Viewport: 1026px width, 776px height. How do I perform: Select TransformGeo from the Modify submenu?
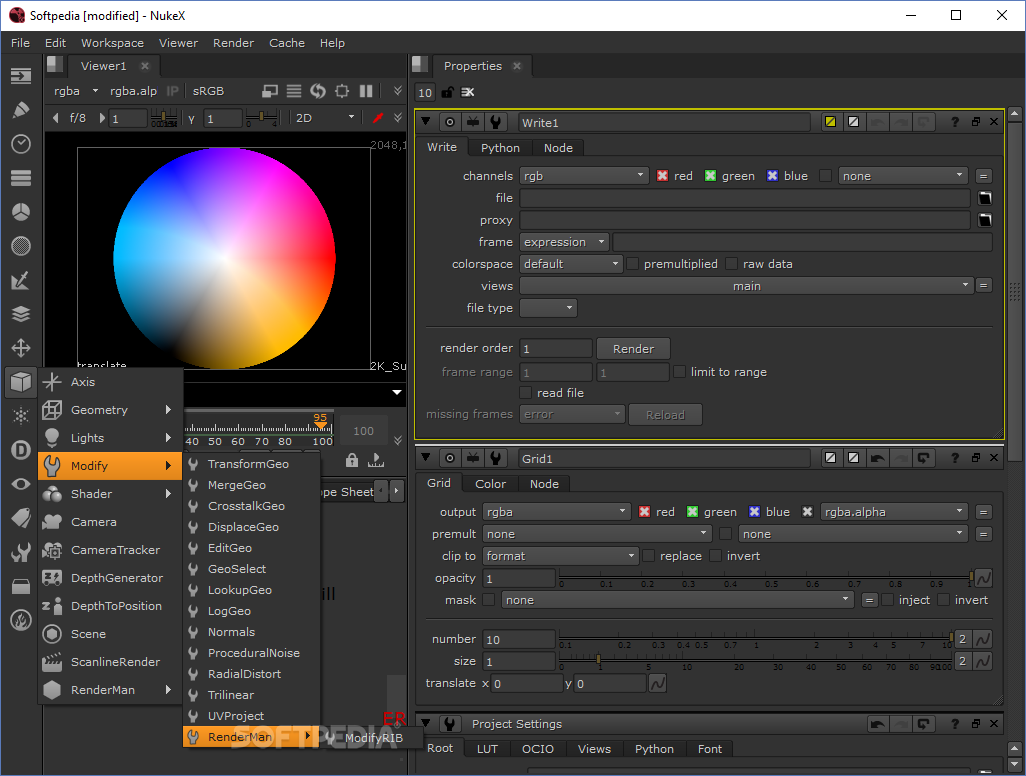(251, 464)
